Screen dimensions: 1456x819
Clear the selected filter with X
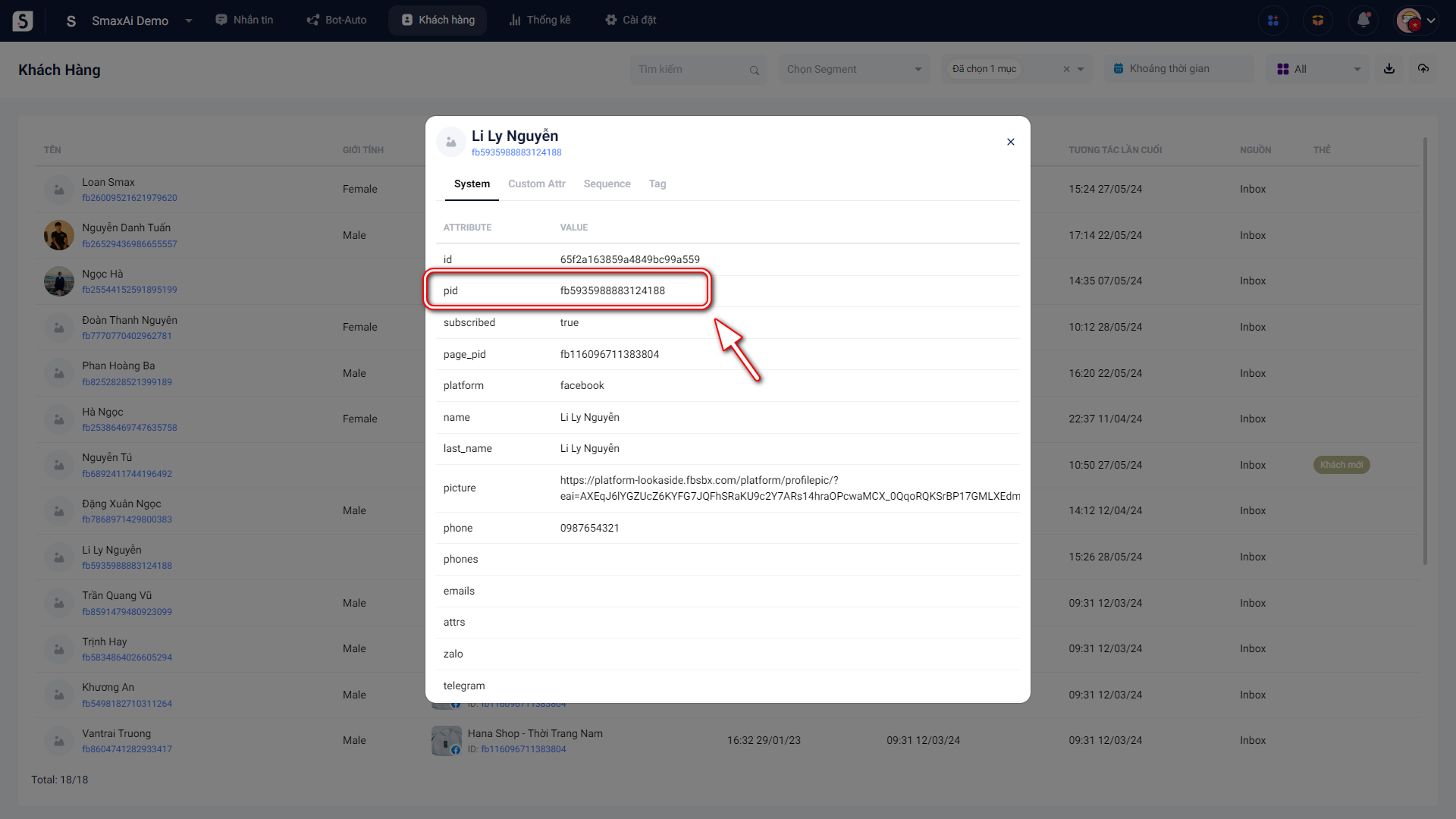pos(1066,69)
